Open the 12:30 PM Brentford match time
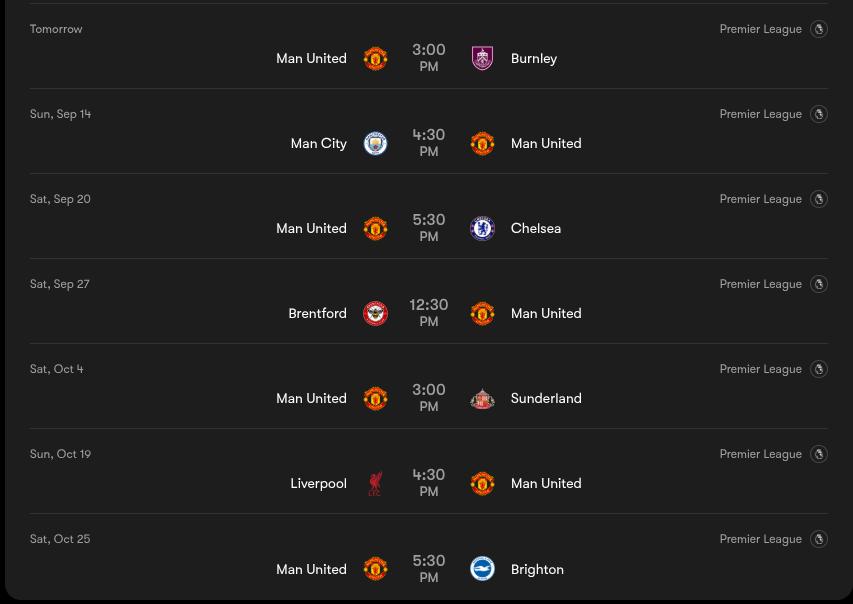 tap(429, 313)
